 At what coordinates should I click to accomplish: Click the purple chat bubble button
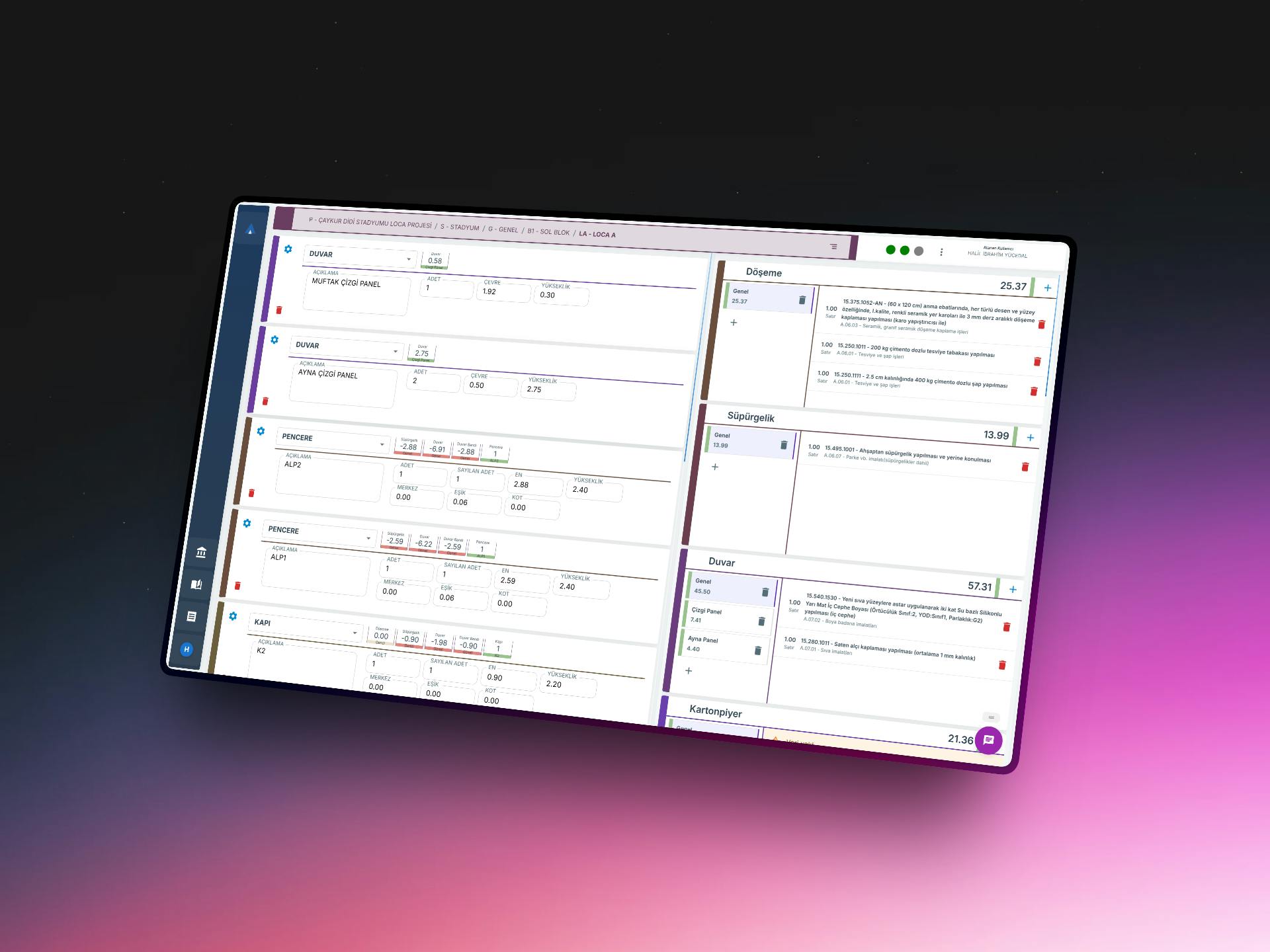pos(988,740)
